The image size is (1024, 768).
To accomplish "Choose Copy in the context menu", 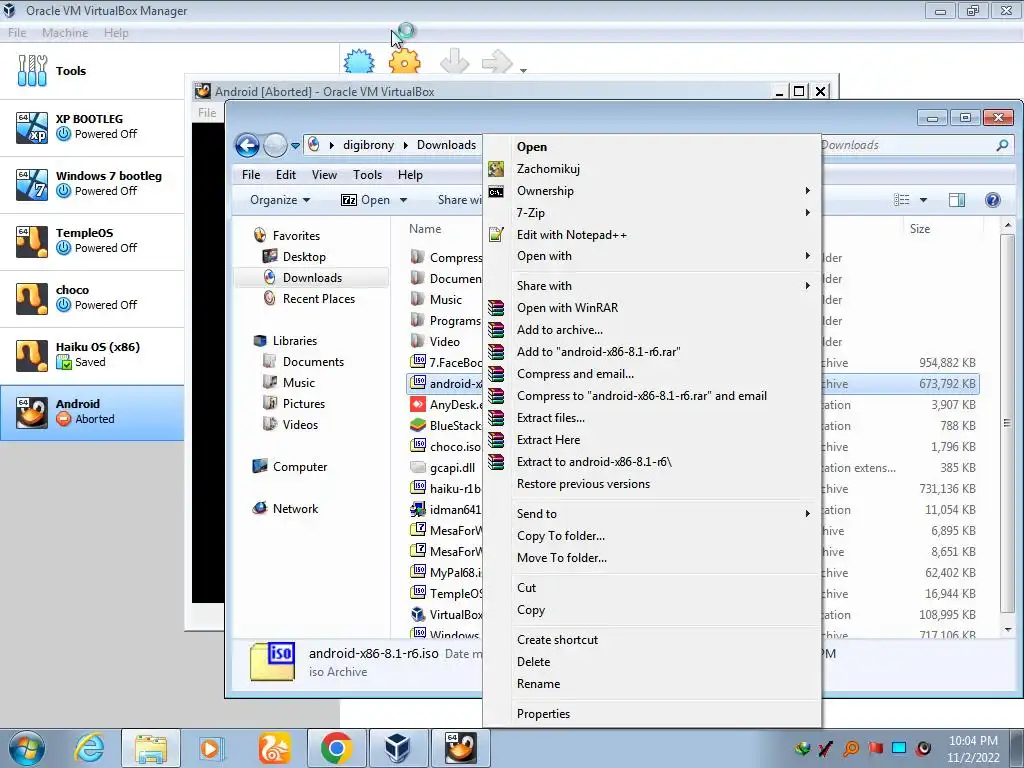I will click(652, 610).
